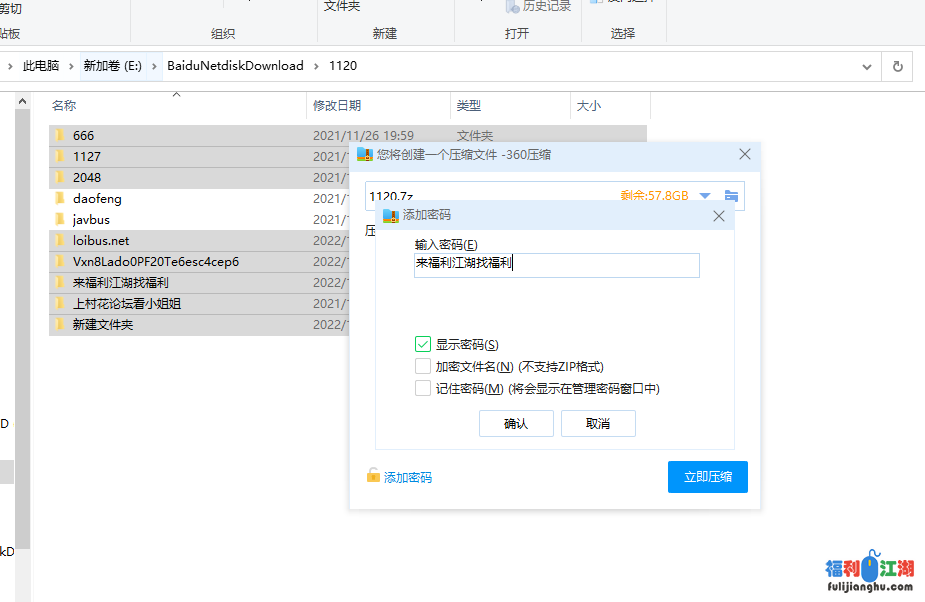Image resolution: width=925 pixels, height=602 pixels.
Task: Expand the address bar history dropdown
Action: click(867, 66)
